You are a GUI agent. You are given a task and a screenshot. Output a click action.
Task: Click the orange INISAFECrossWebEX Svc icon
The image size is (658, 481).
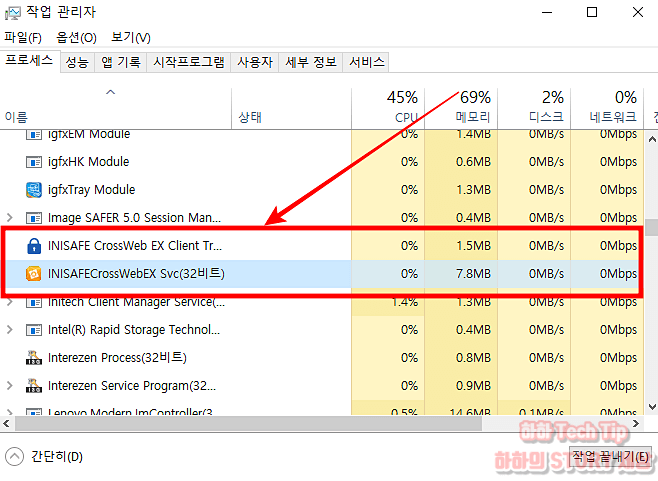pos(34,274)
